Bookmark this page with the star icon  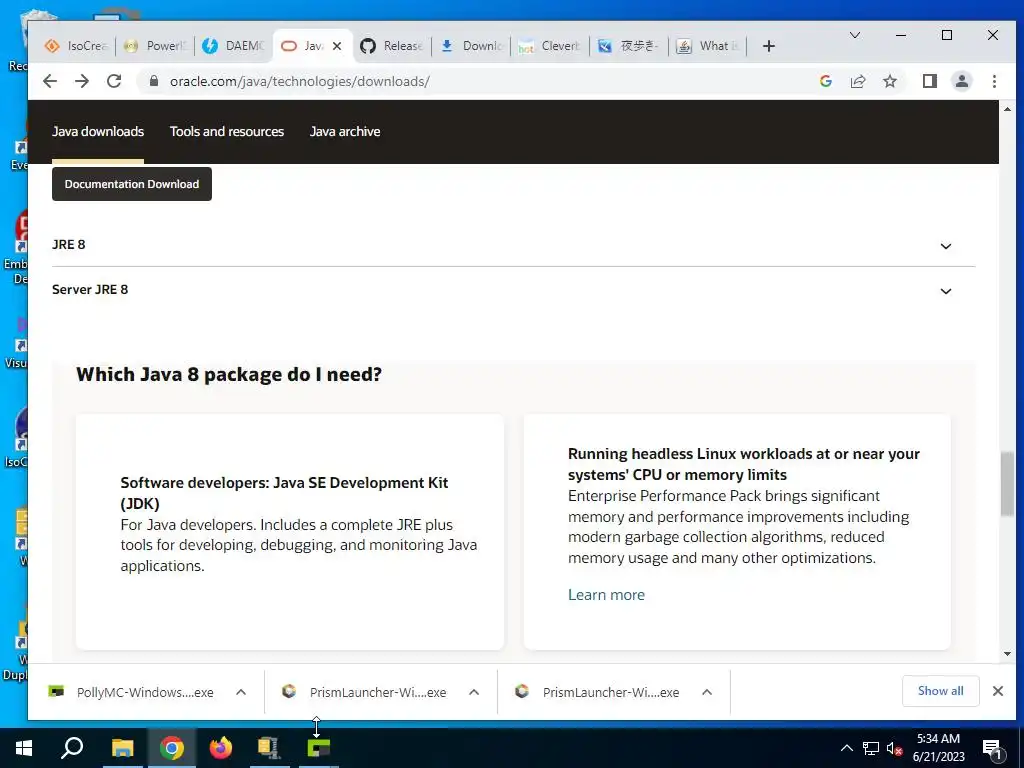coord(889,81)
